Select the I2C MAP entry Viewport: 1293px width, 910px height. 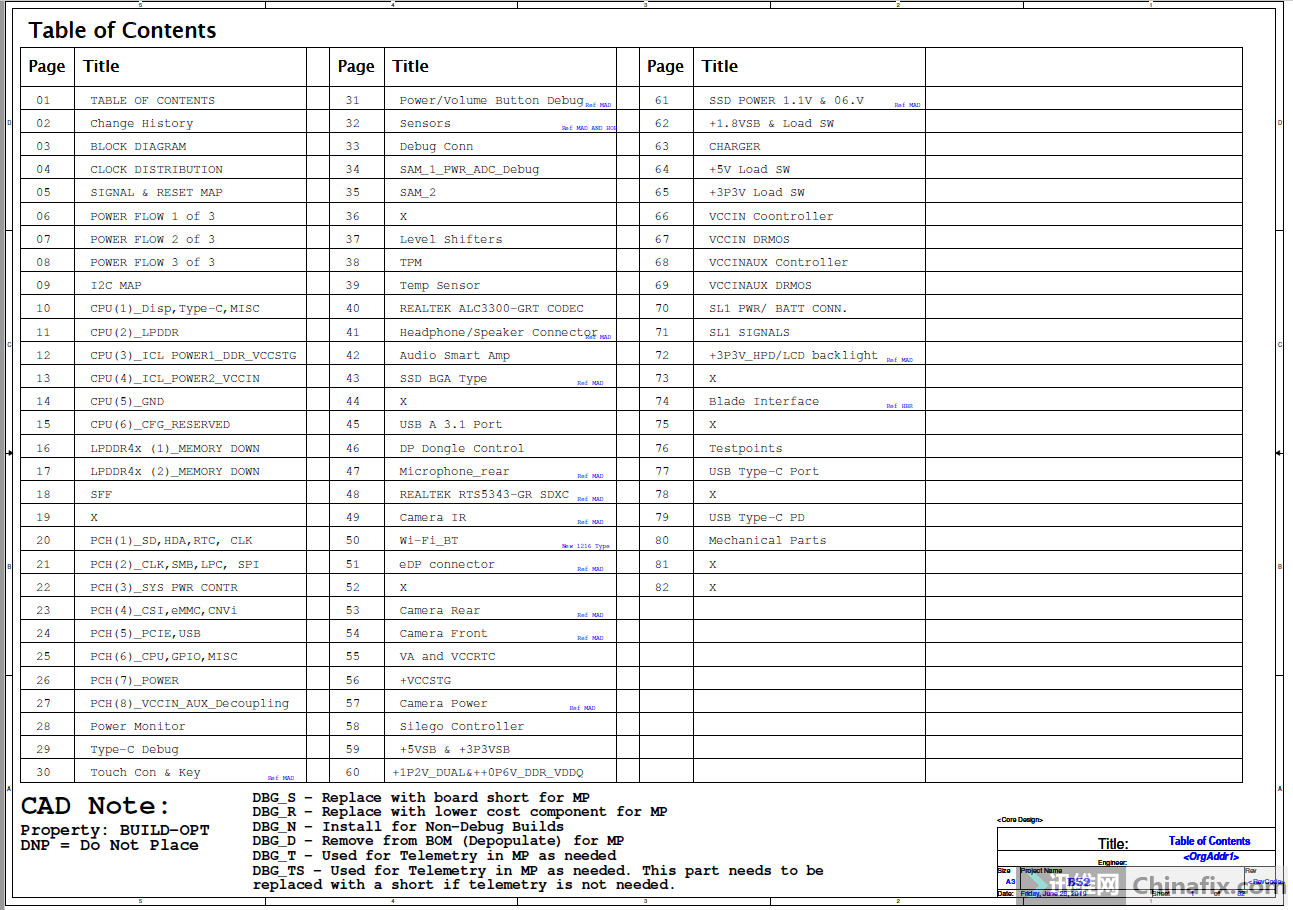click(114, 285)
